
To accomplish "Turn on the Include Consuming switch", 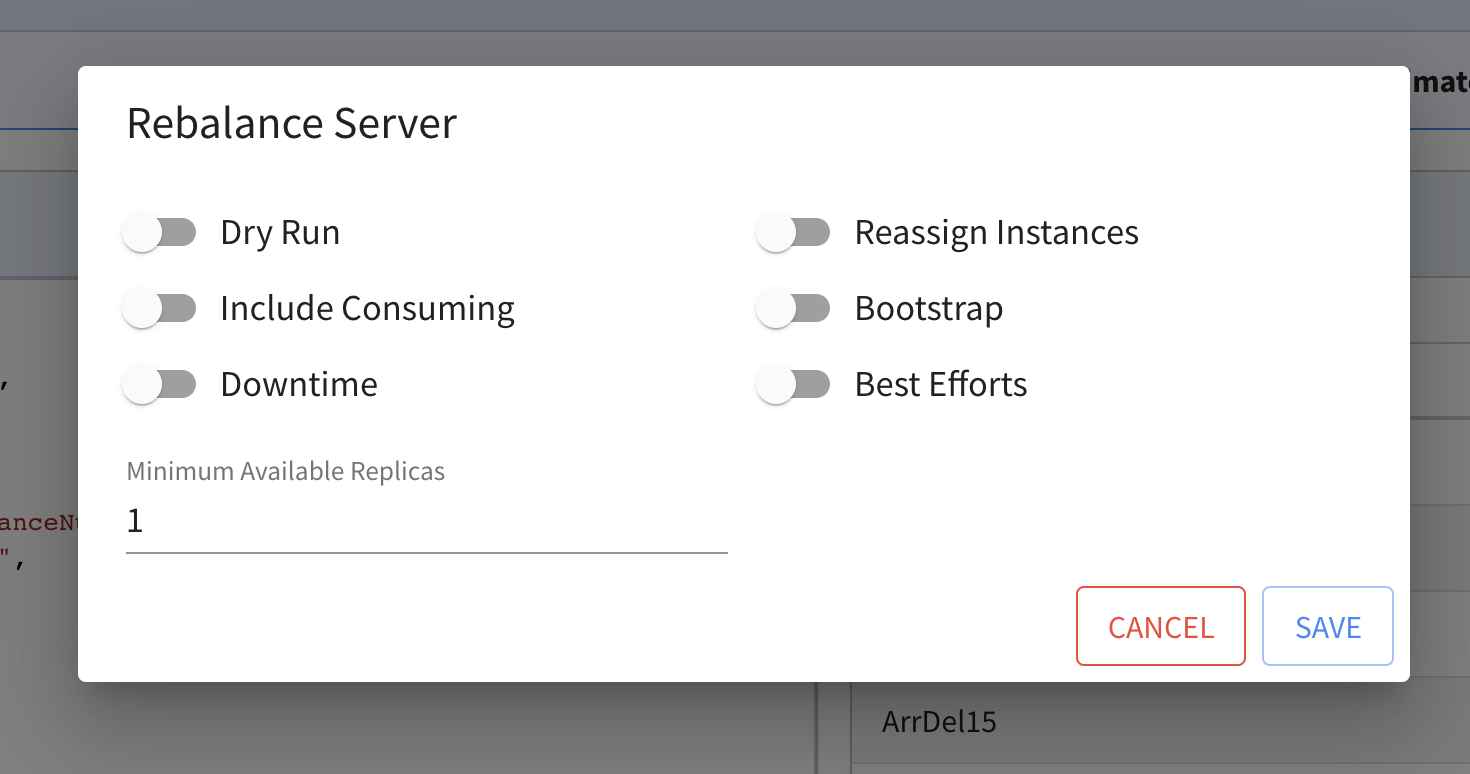I will pos(160,309).
